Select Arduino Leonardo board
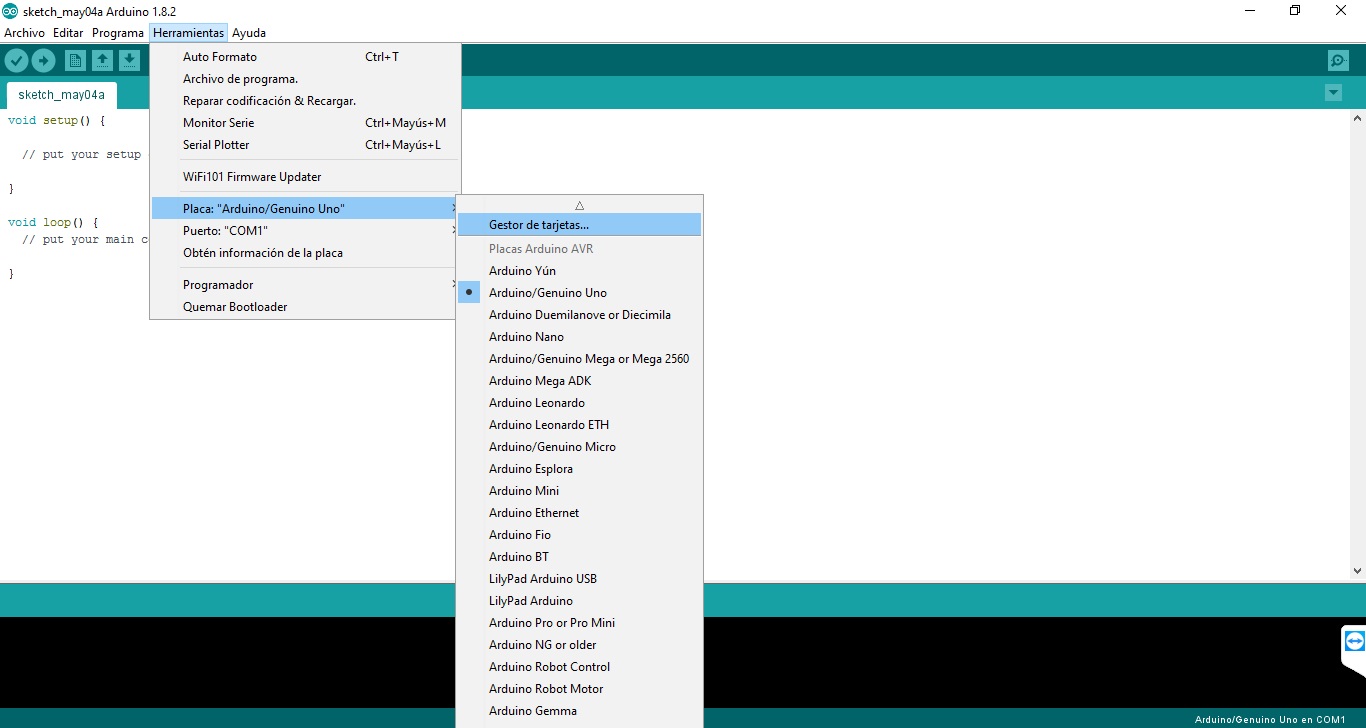 (580, 403)
